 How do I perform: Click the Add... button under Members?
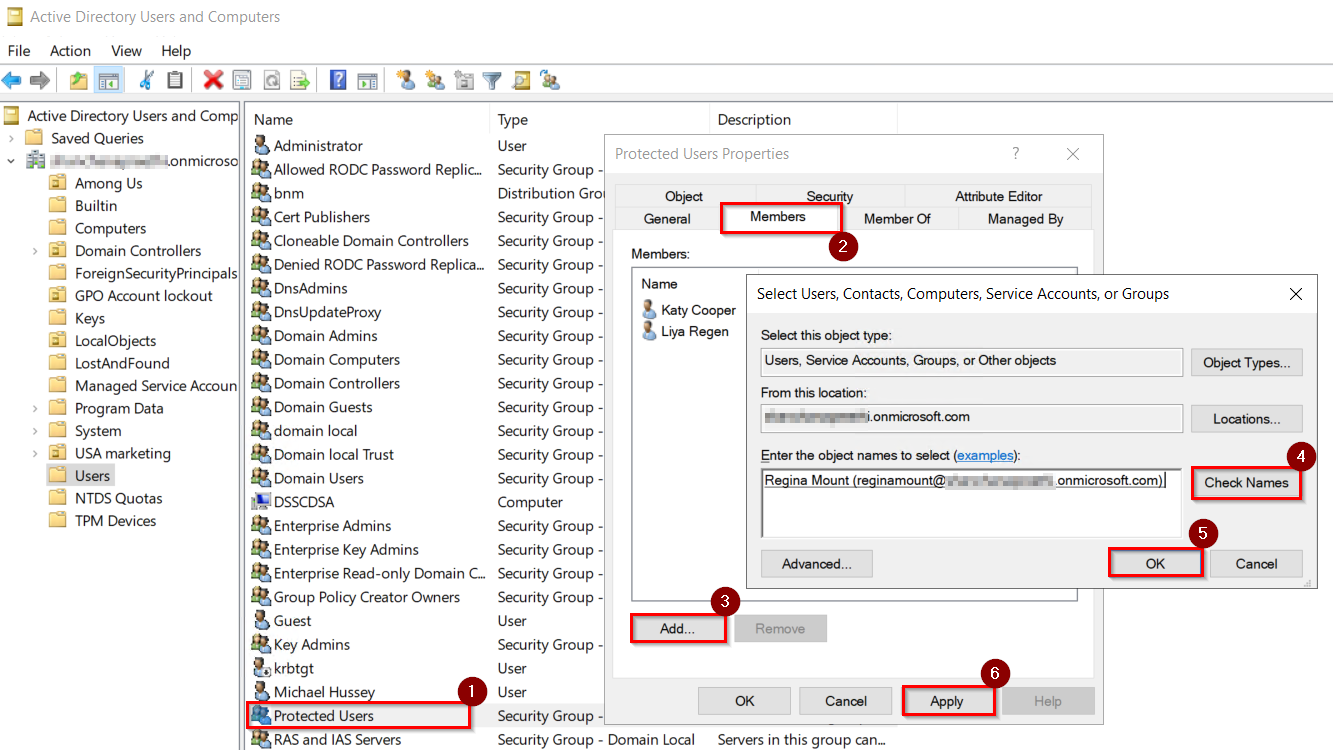678,628
